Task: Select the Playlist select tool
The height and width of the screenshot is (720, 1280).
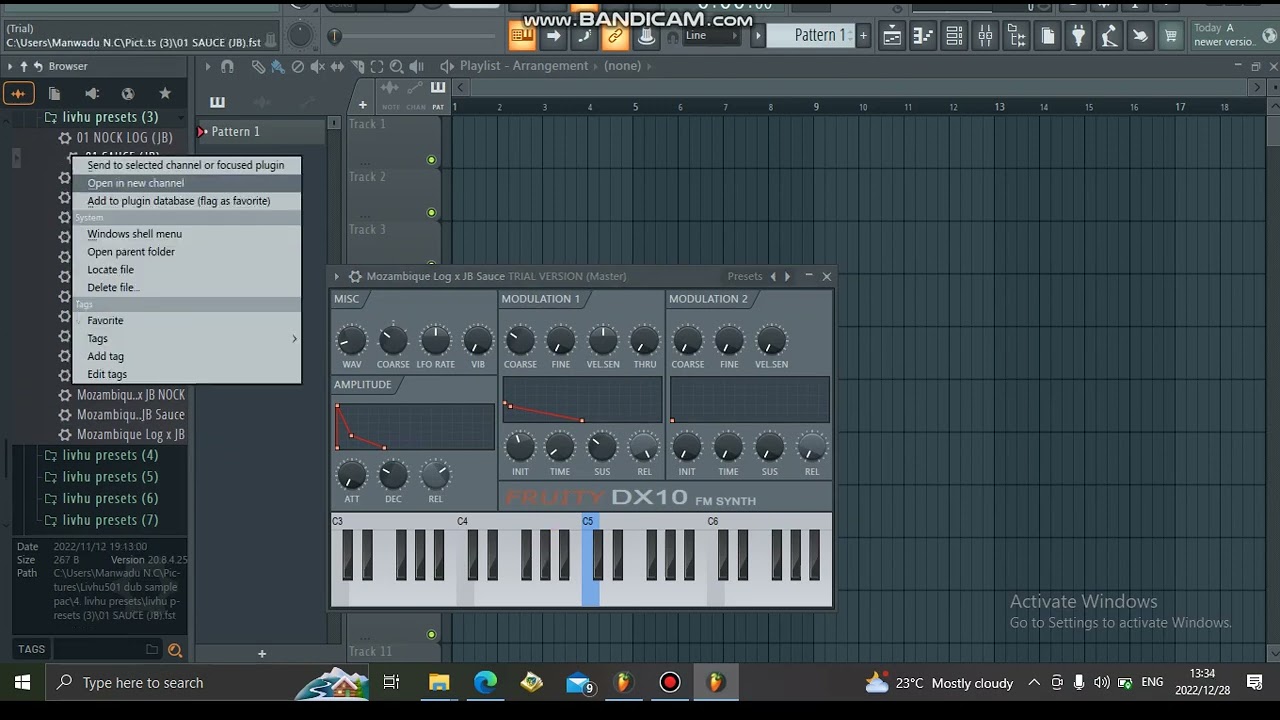Action: pyautogui.click(x=377, y=67)
